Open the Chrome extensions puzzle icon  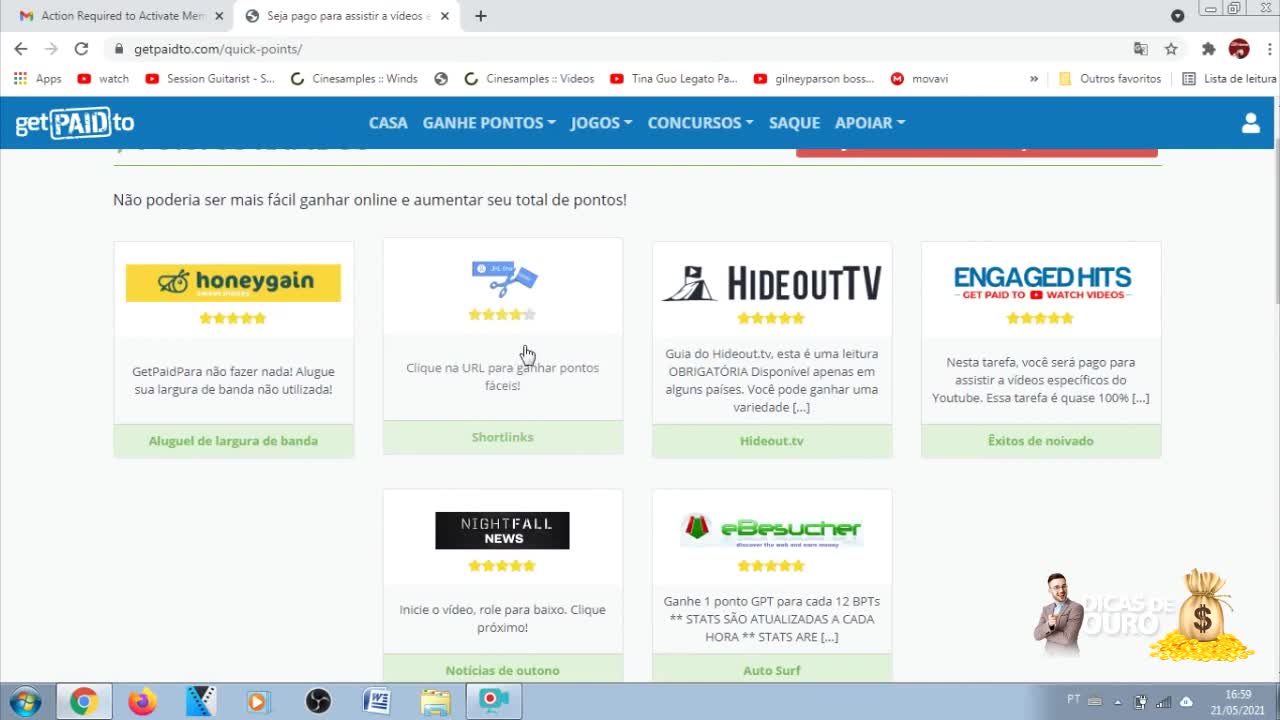pos(1208,49)
